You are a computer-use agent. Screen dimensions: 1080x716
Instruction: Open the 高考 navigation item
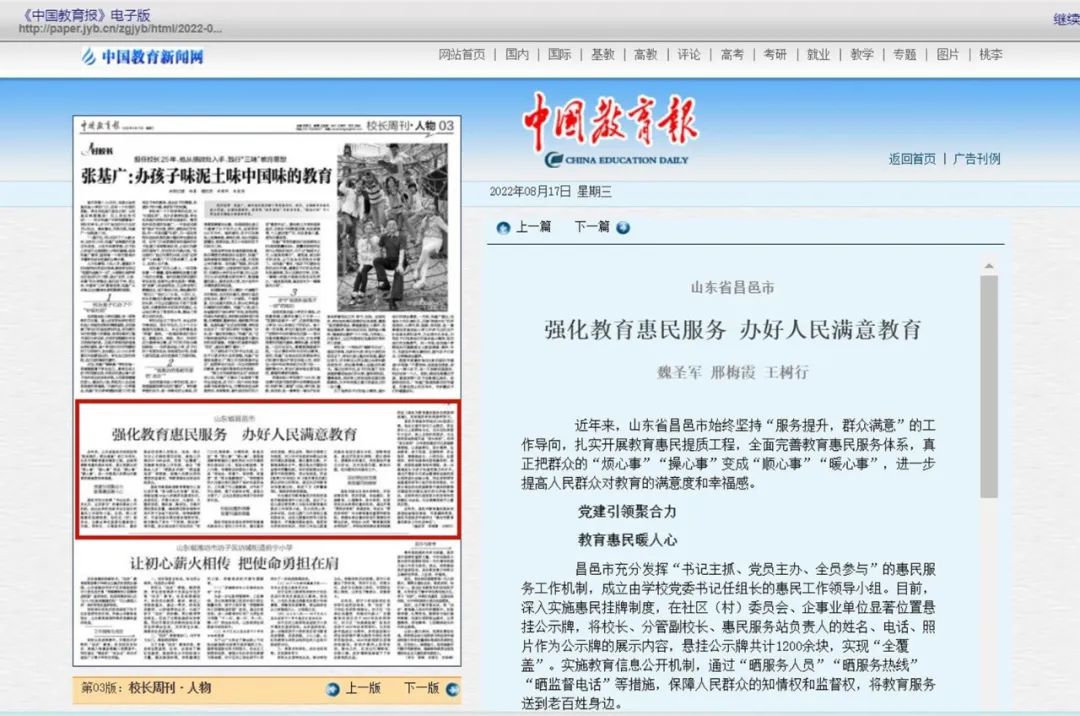[732, 55]
